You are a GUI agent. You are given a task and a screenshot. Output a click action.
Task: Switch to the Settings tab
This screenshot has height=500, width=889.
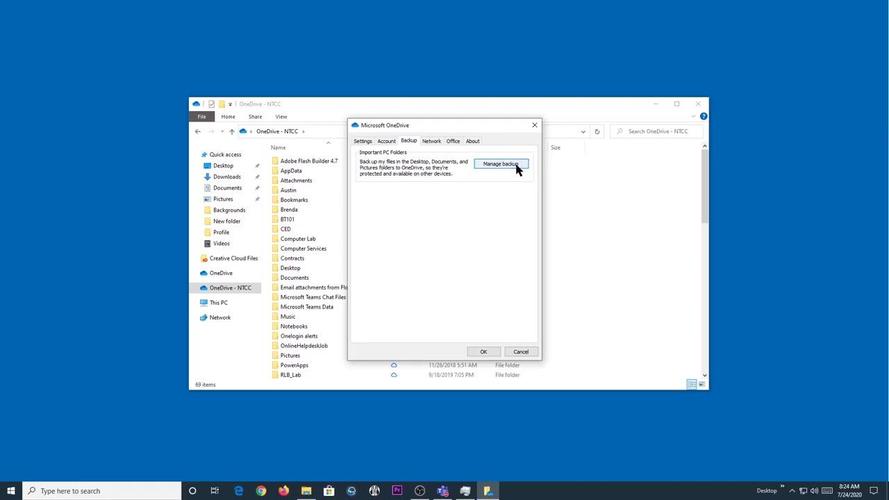[362, 141]
